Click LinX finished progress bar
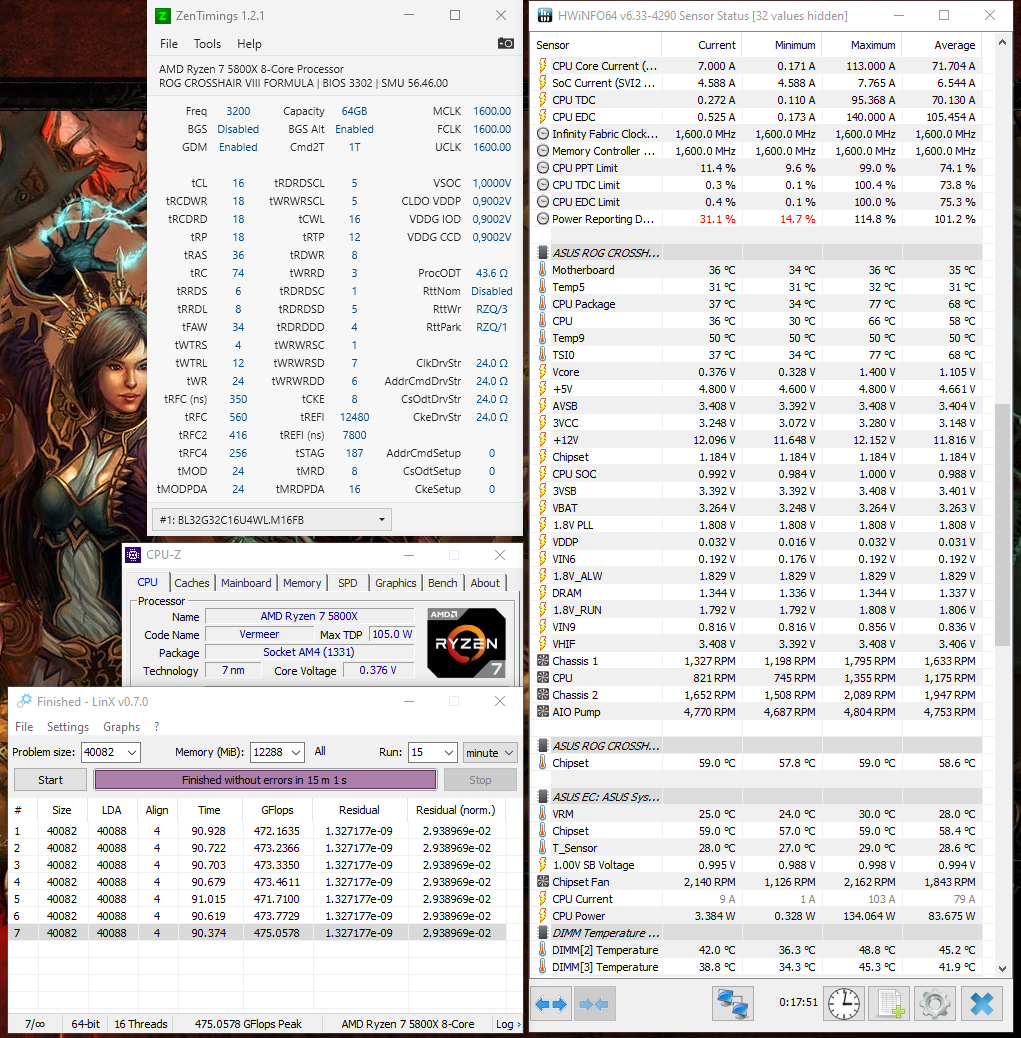The height and width of the screenshot is (1038, 1021). 265,780
